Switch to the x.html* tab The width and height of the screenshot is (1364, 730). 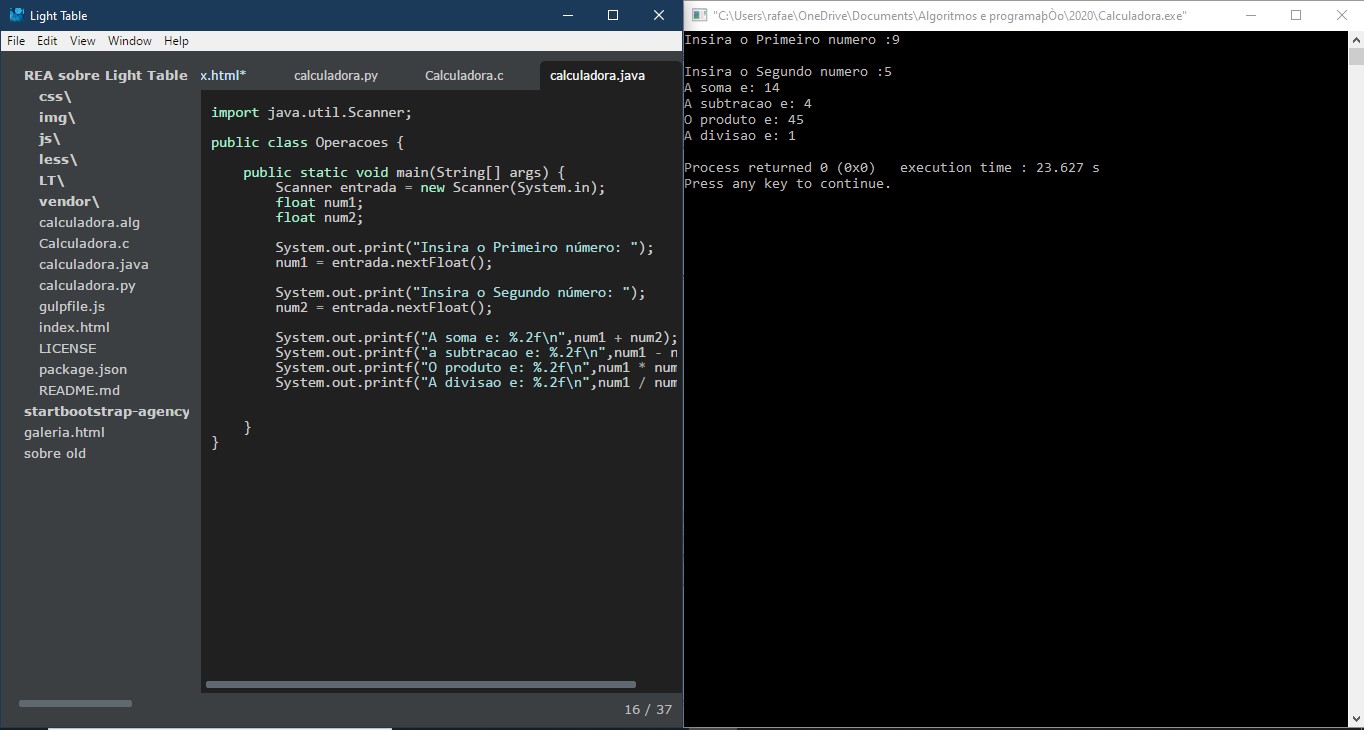223,75
